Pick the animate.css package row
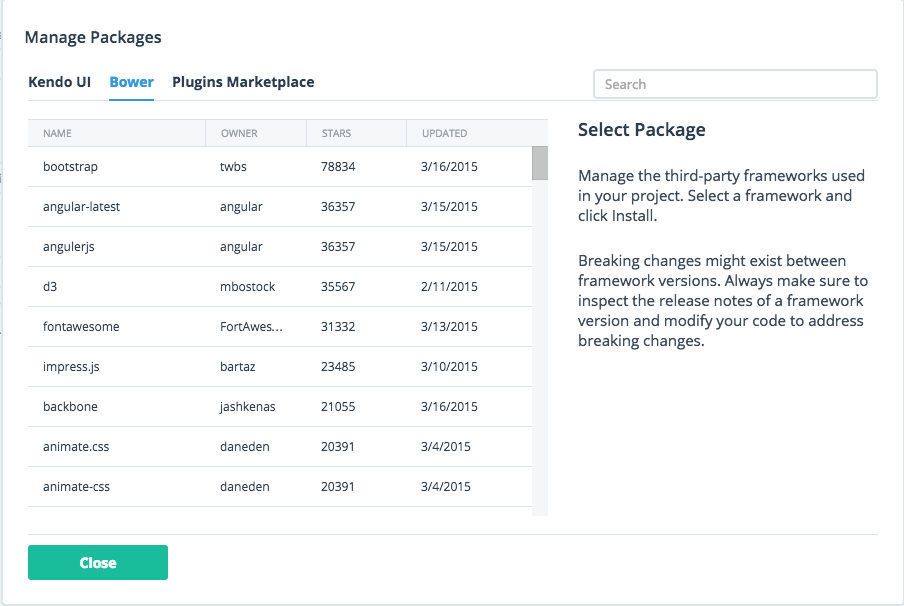The image size is (904, 606). pyautogui.click(x=76, y=447)
